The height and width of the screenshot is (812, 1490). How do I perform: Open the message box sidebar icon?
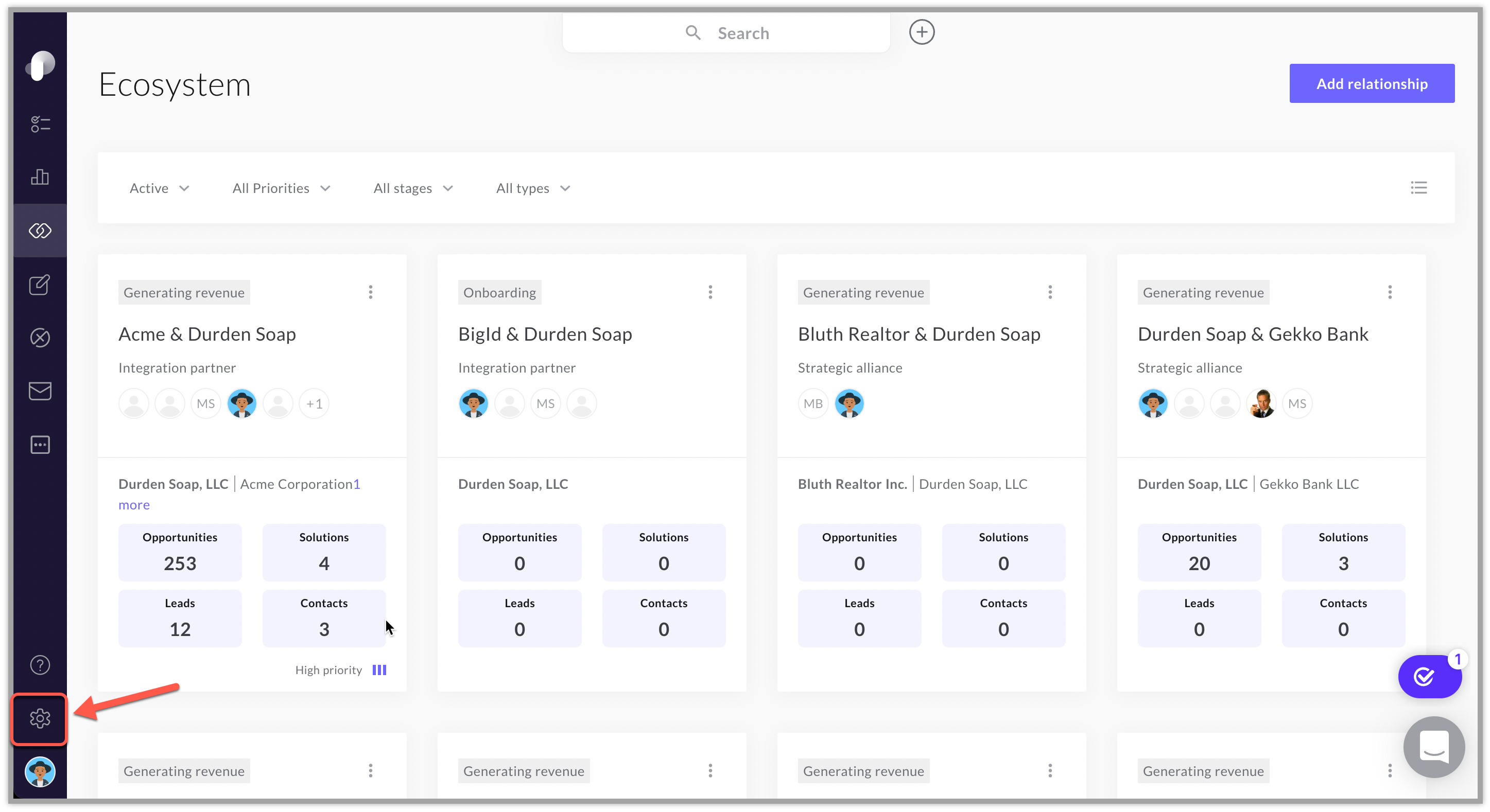(40, 445)
